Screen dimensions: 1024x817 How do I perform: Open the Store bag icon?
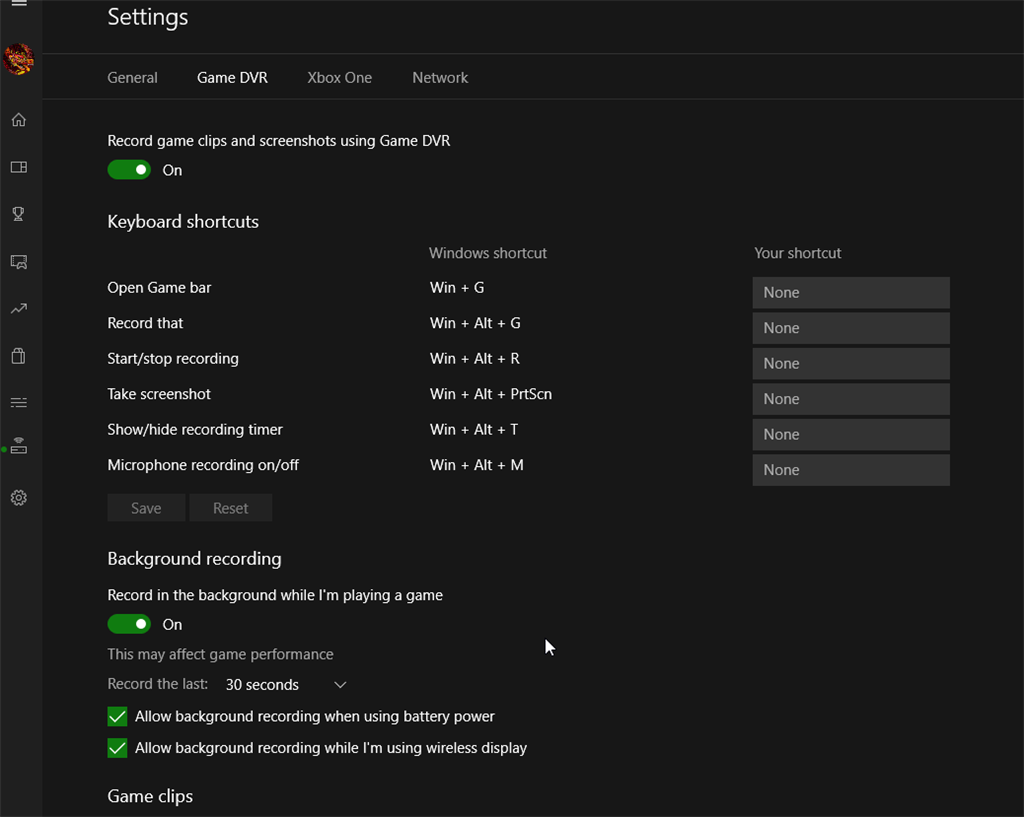coord(19,356)
